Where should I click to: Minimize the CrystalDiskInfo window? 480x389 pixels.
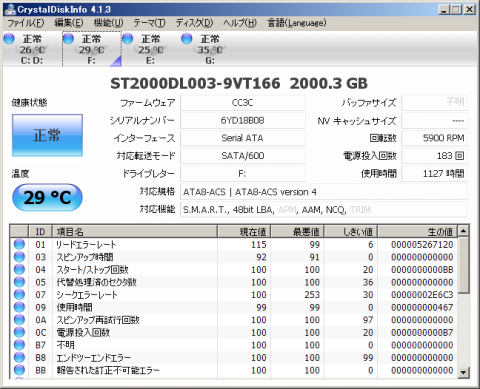(443, 9)
